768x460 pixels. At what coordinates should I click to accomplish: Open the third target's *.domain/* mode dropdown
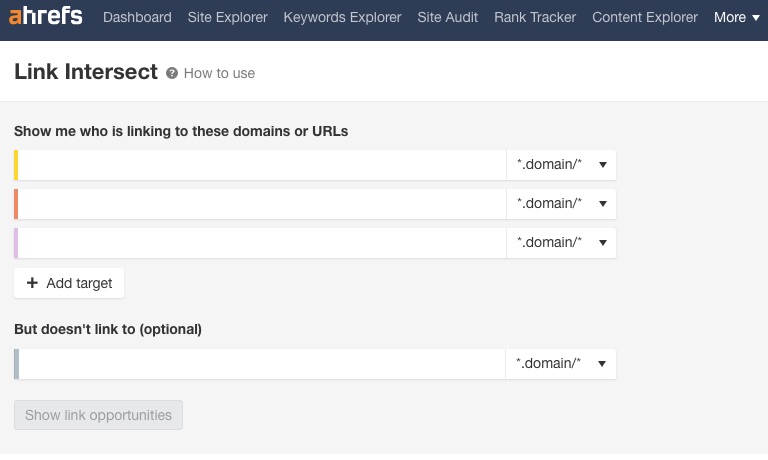561,243
